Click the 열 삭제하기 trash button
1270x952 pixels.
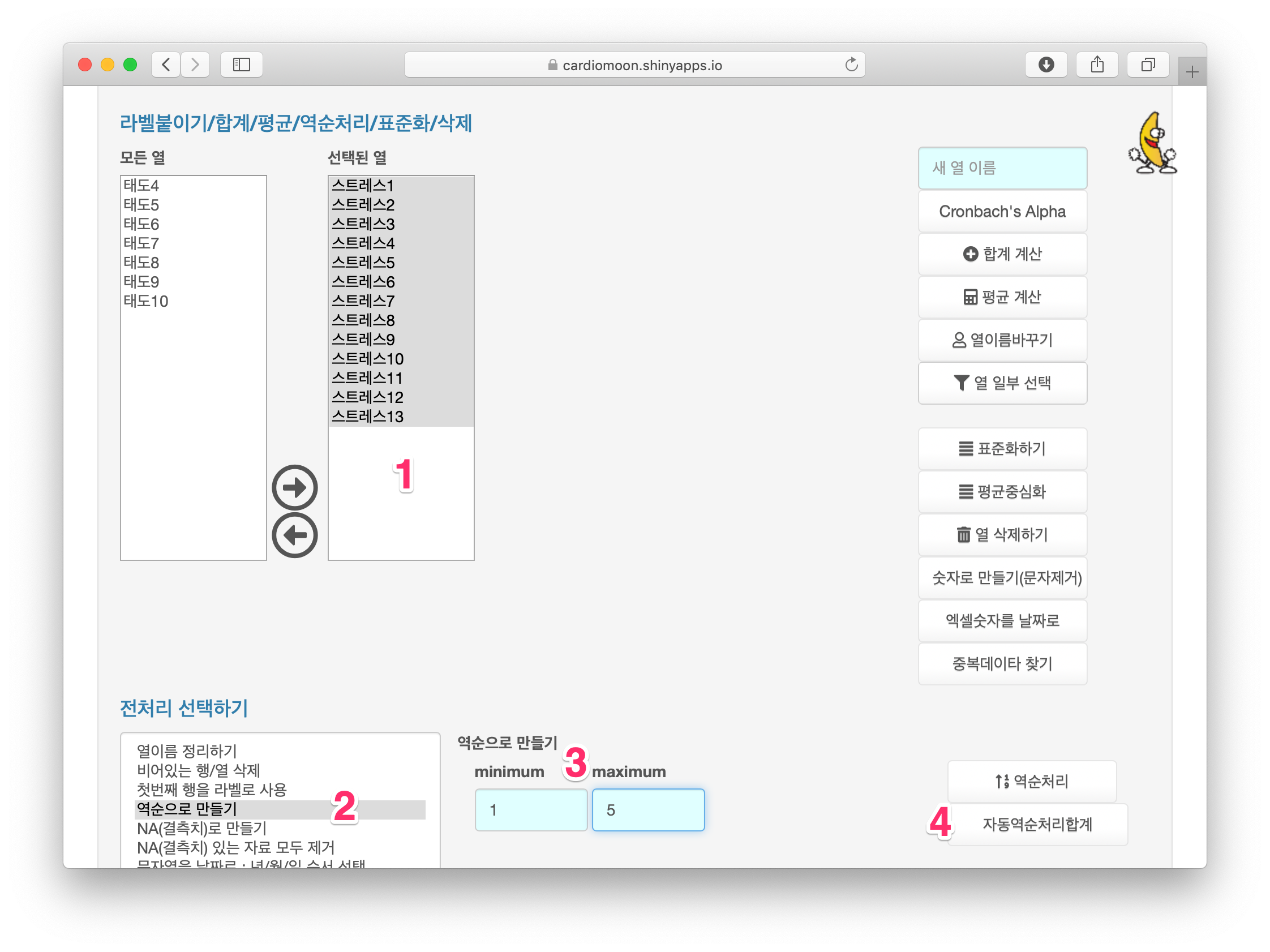click(1002, 534)
